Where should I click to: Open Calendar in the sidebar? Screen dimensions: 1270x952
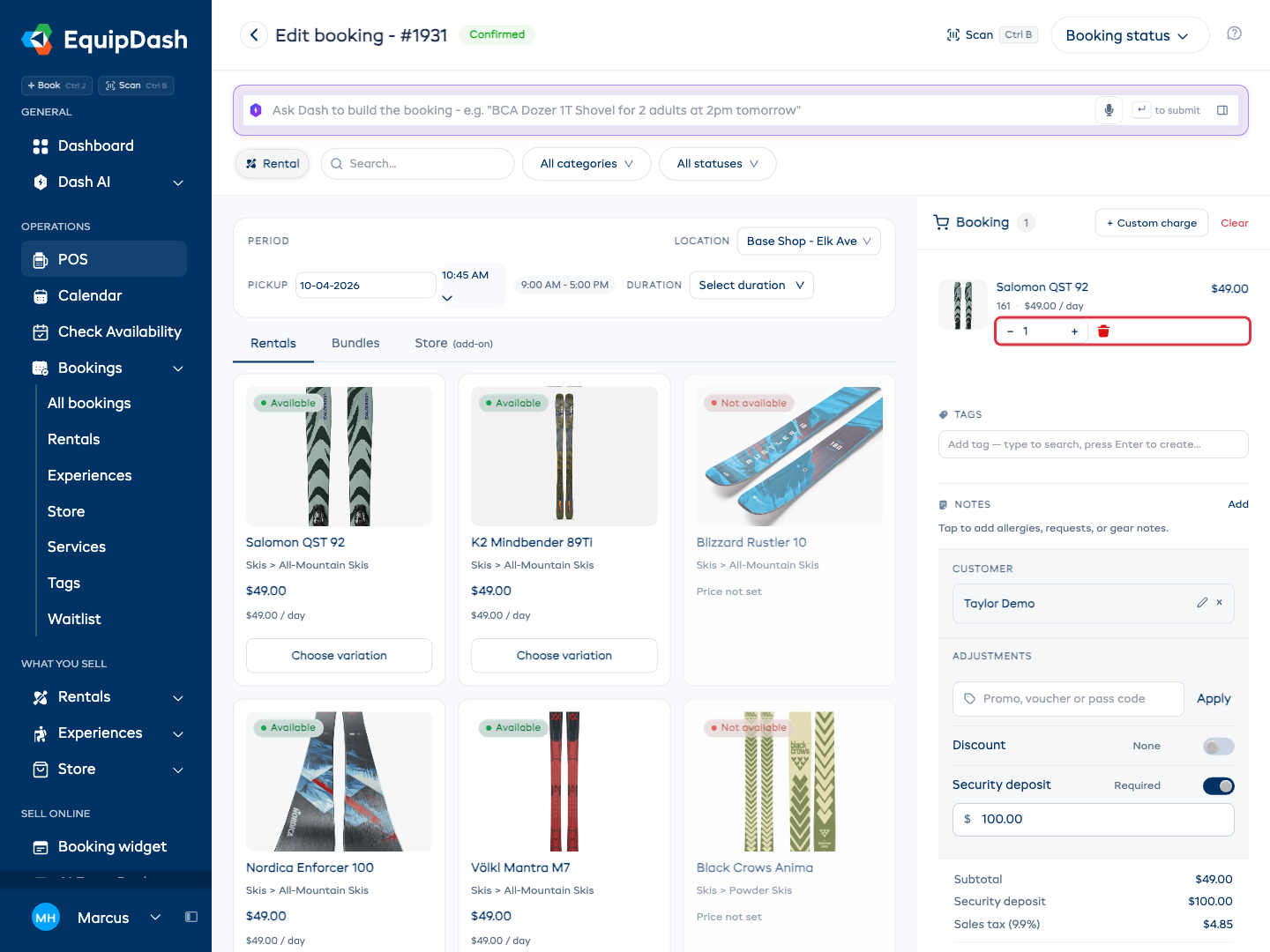tap(104, 295)
